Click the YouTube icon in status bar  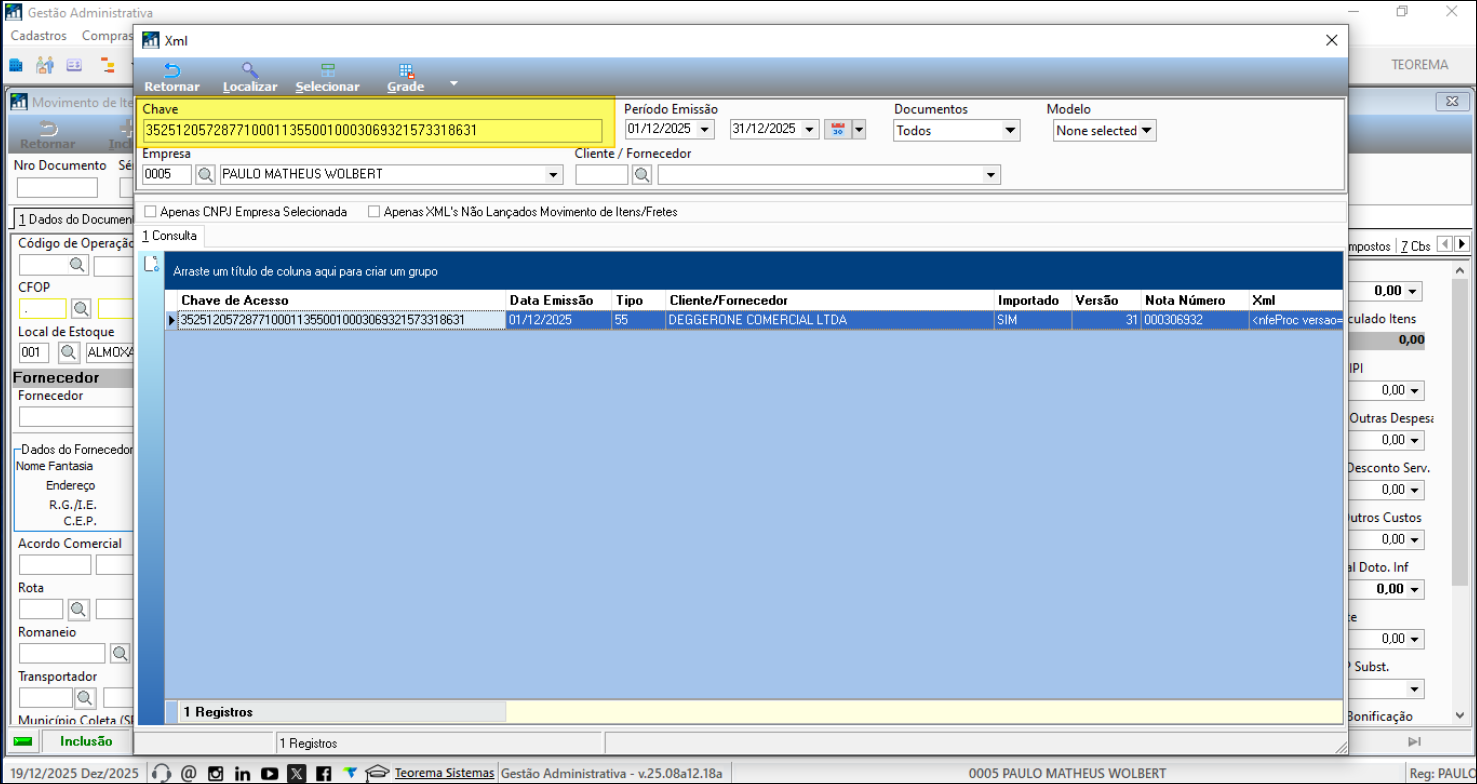coord(269,773)
